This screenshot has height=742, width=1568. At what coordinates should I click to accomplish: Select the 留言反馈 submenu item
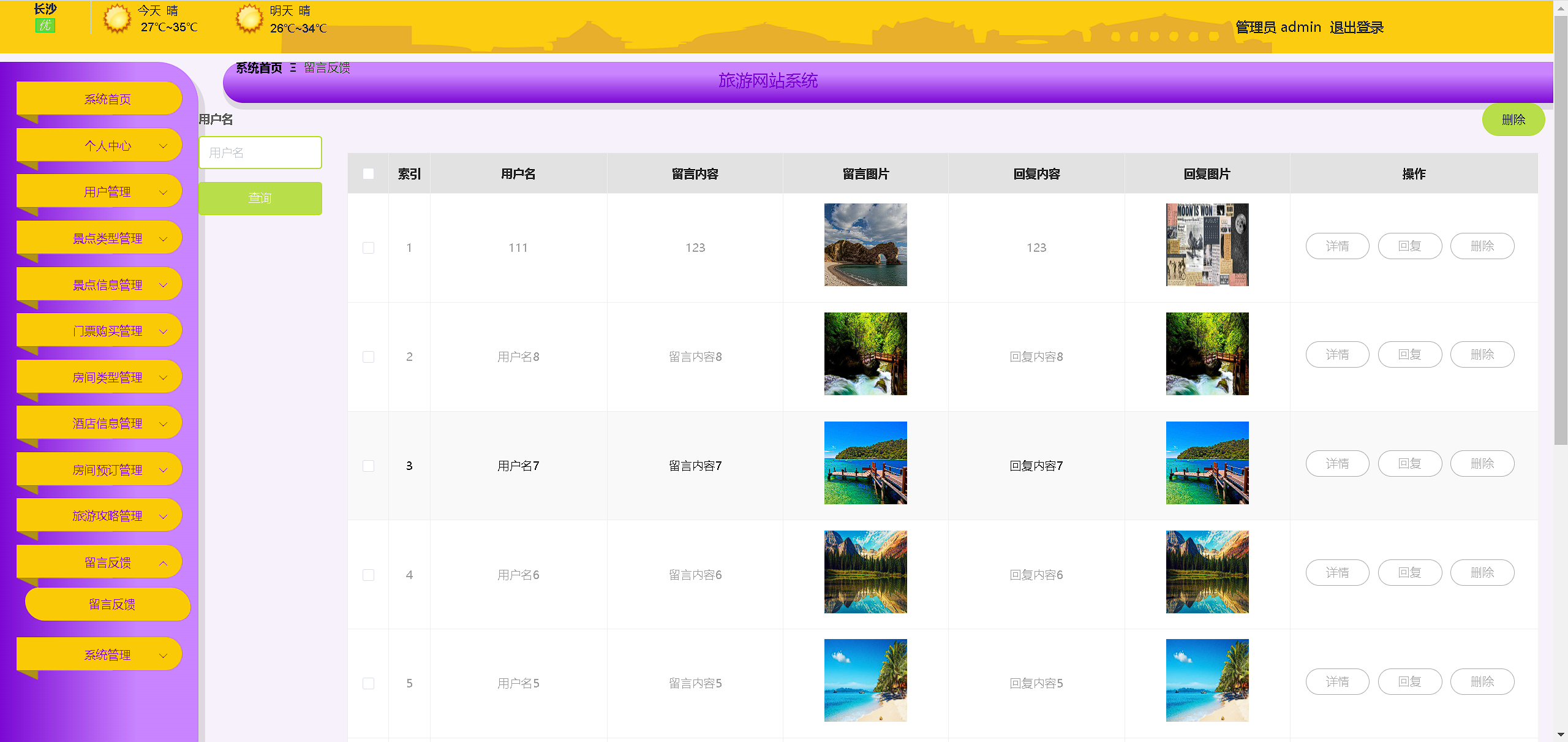111,604
